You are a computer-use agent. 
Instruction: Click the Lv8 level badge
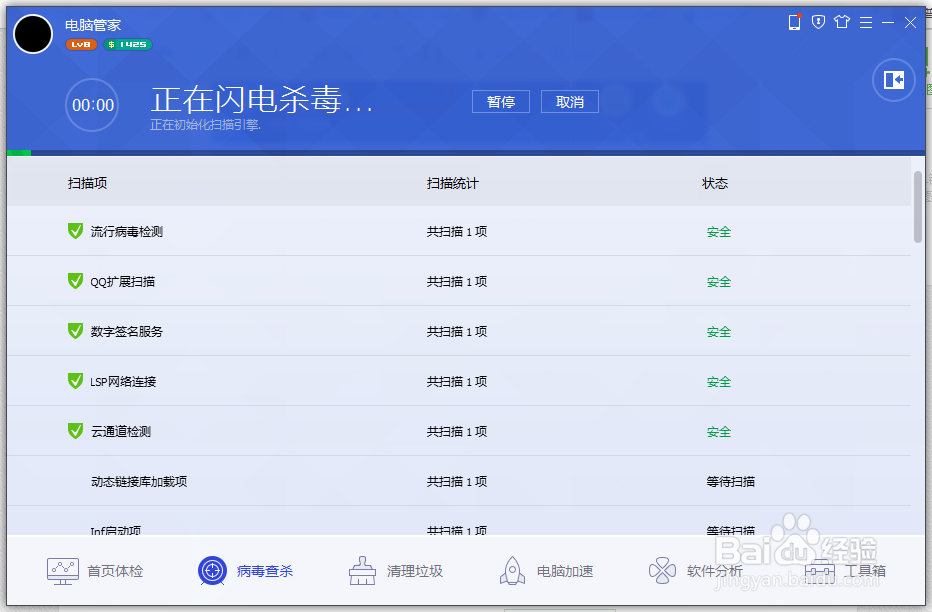pyautogui.click(x=81, y=45)
